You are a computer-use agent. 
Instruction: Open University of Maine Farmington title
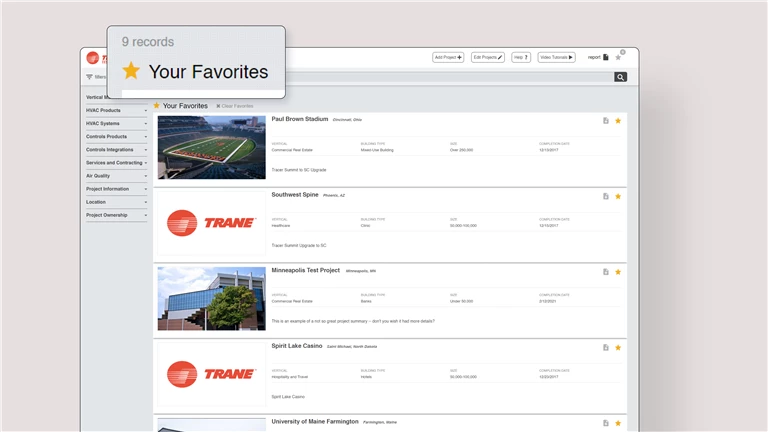tap(315, 421)
